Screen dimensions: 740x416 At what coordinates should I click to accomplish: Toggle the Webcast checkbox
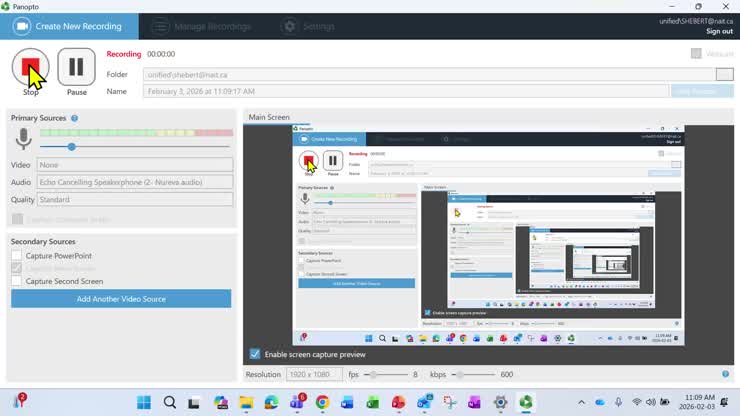click(x=696, y=53)
